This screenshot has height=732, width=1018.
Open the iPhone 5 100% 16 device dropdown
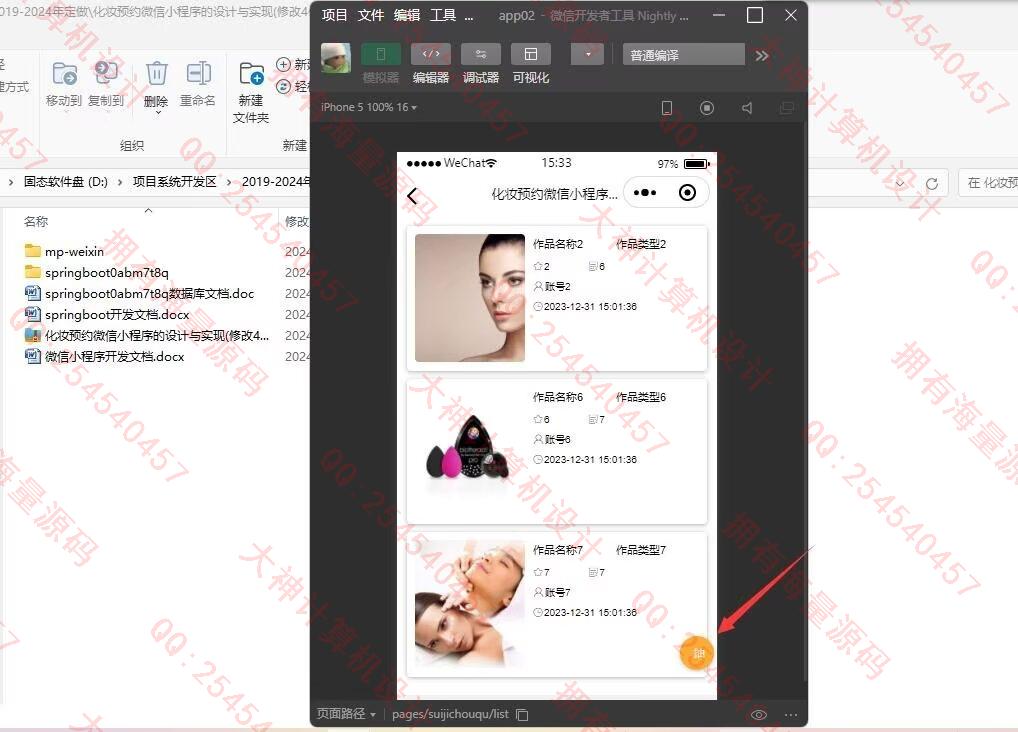369,107
